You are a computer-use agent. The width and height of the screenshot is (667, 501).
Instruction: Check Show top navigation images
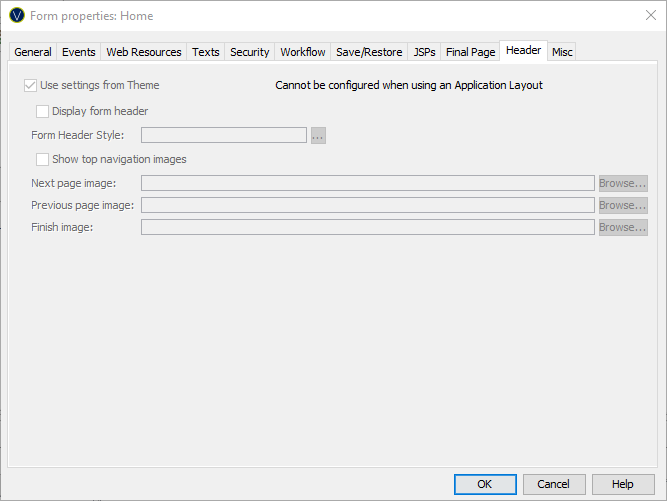[43, 159]
